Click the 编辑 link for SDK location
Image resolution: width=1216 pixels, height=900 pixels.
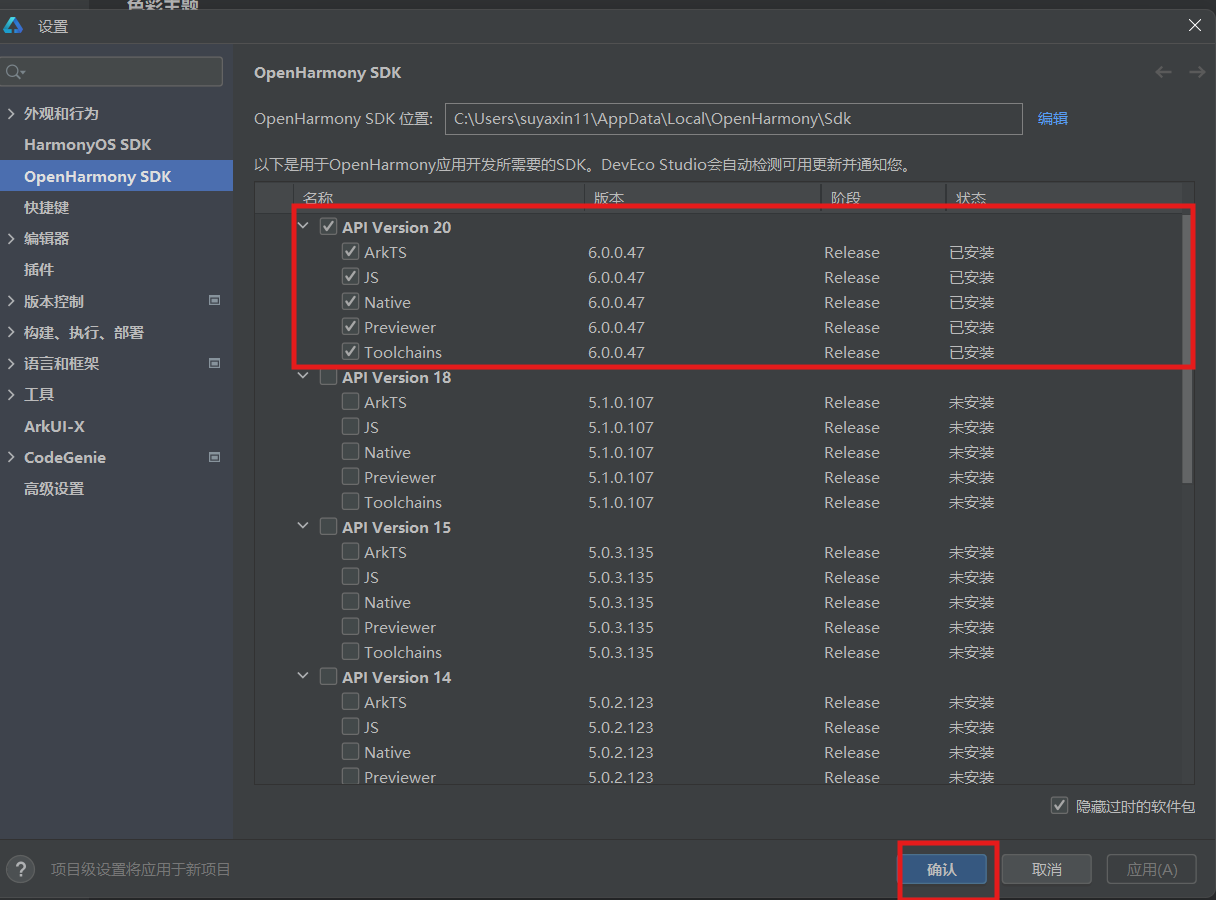point(1053,118)
